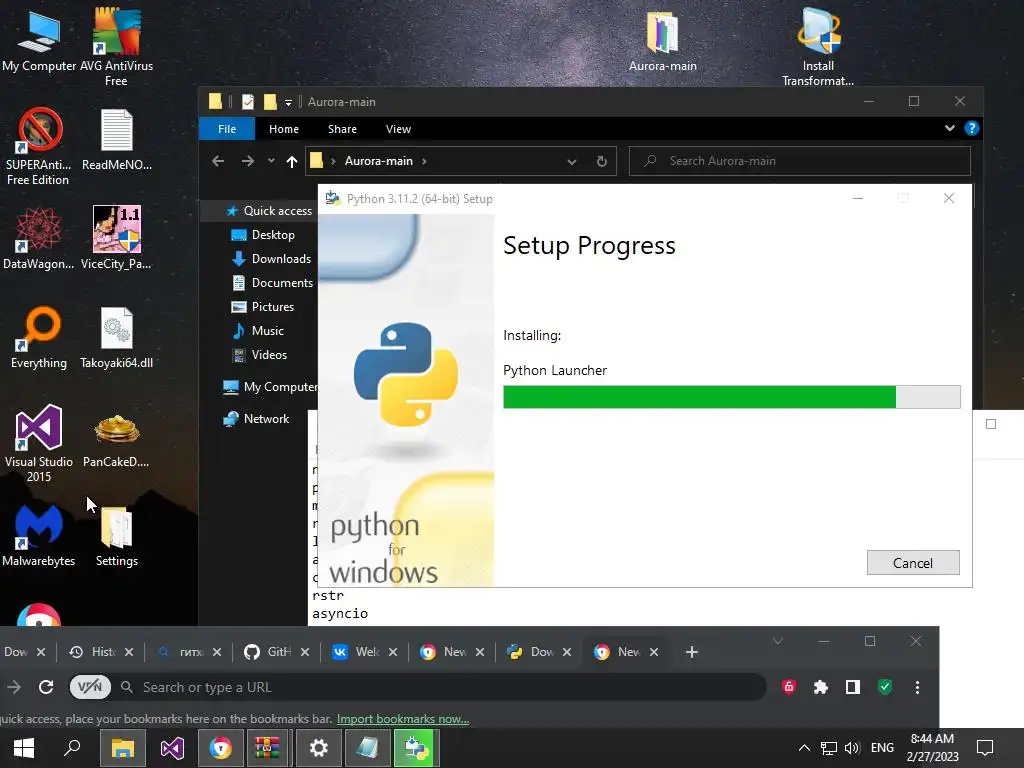Image resolution: width=1024 pixels, height=768 pixels.
Task: Open a new browser tab with plus
Action: coord(692,652)
